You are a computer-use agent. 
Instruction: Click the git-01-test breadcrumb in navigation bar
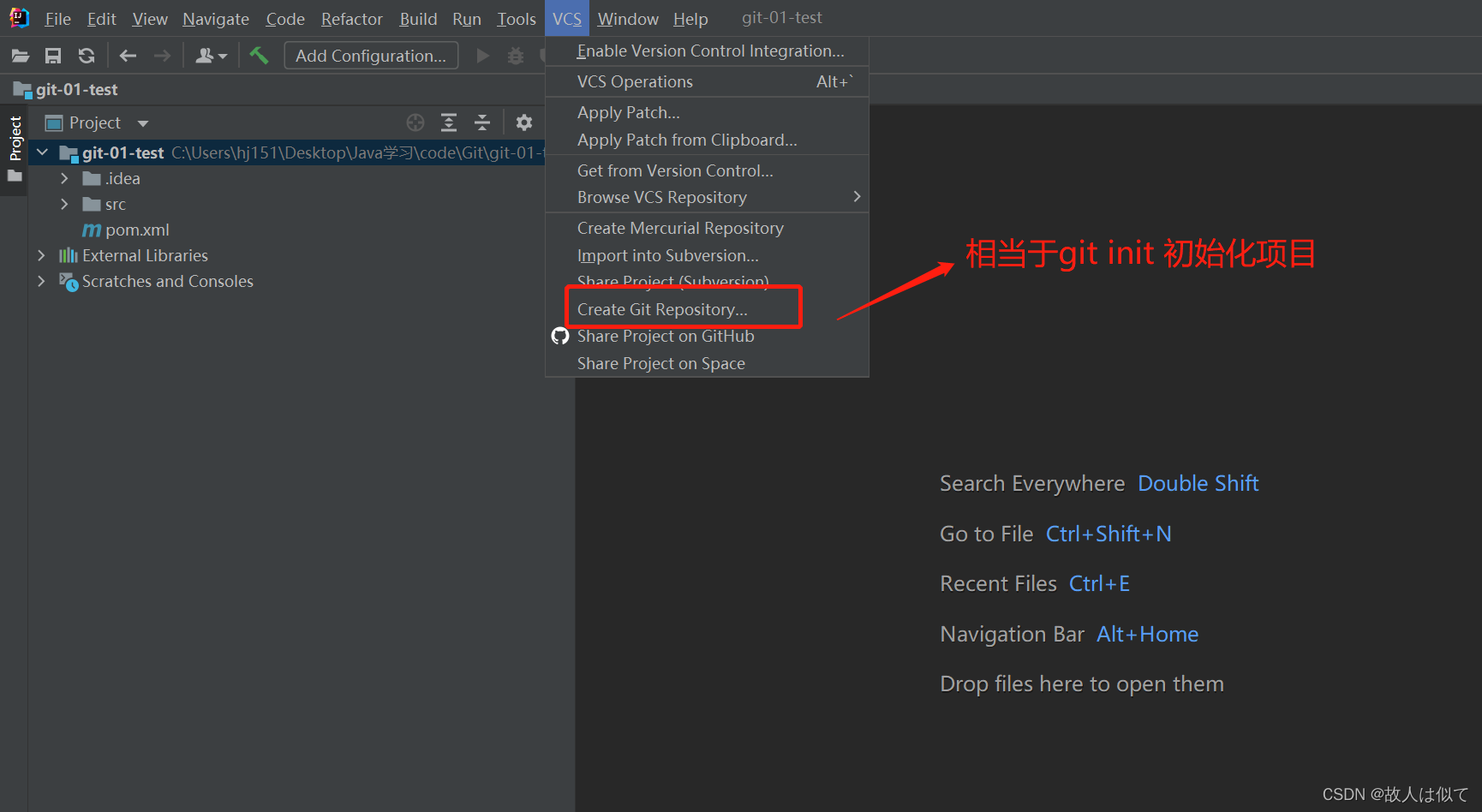coord(66,89)
